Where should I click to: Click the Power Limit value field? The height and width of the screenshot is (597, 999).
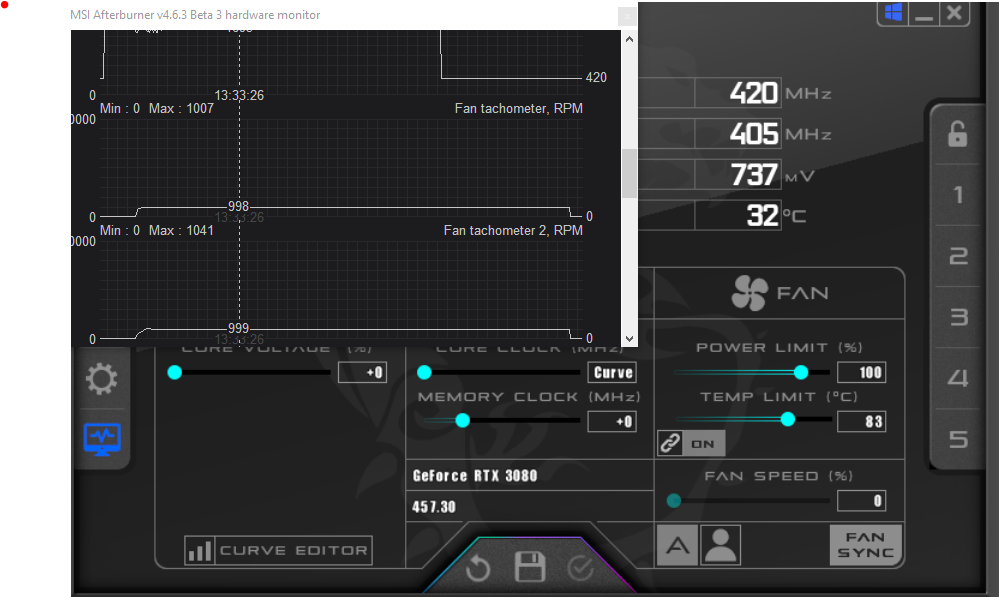[x=861, y=372]
